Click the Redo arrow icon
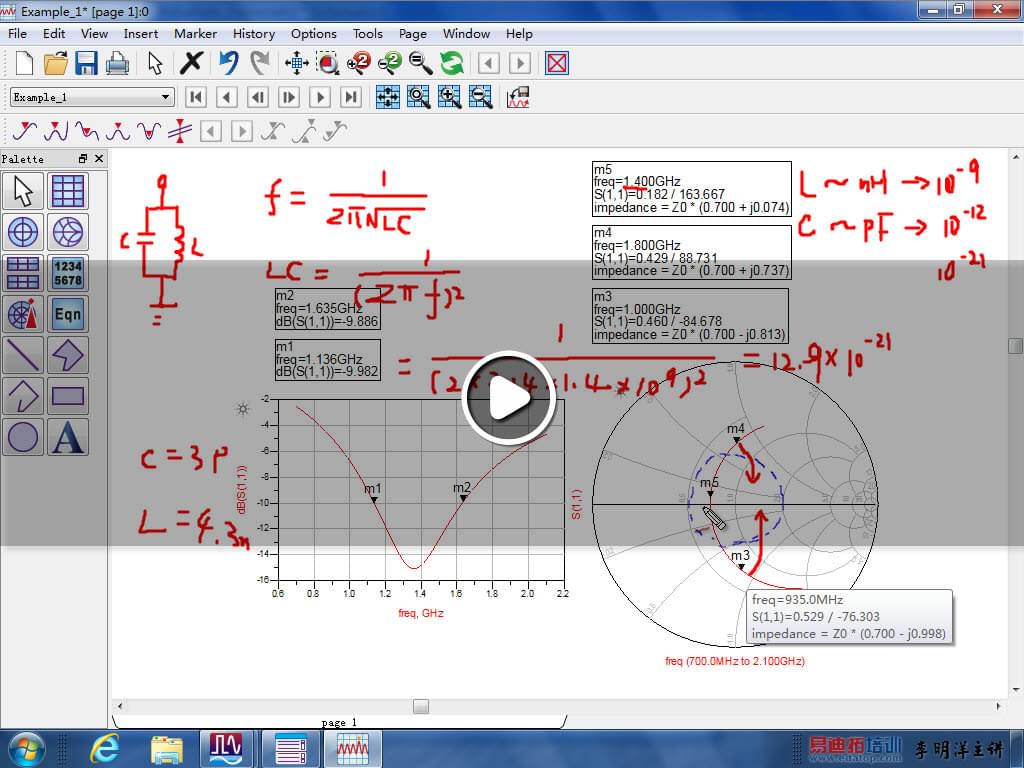This screenshot has width=1024, height=768. pyautogui.click(x=260, y=63)
